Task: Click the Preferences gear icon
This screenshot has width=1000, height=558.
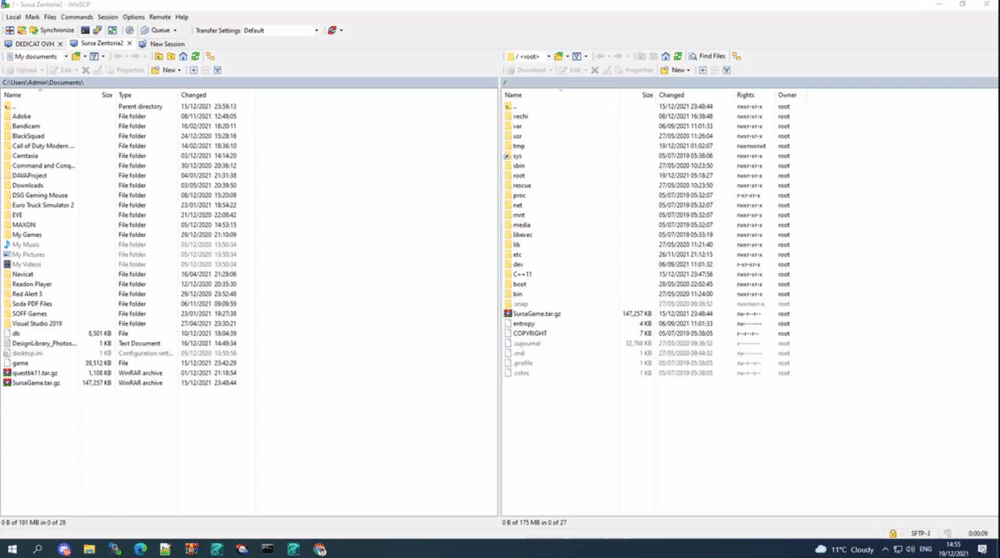Action: pos(129,30)
